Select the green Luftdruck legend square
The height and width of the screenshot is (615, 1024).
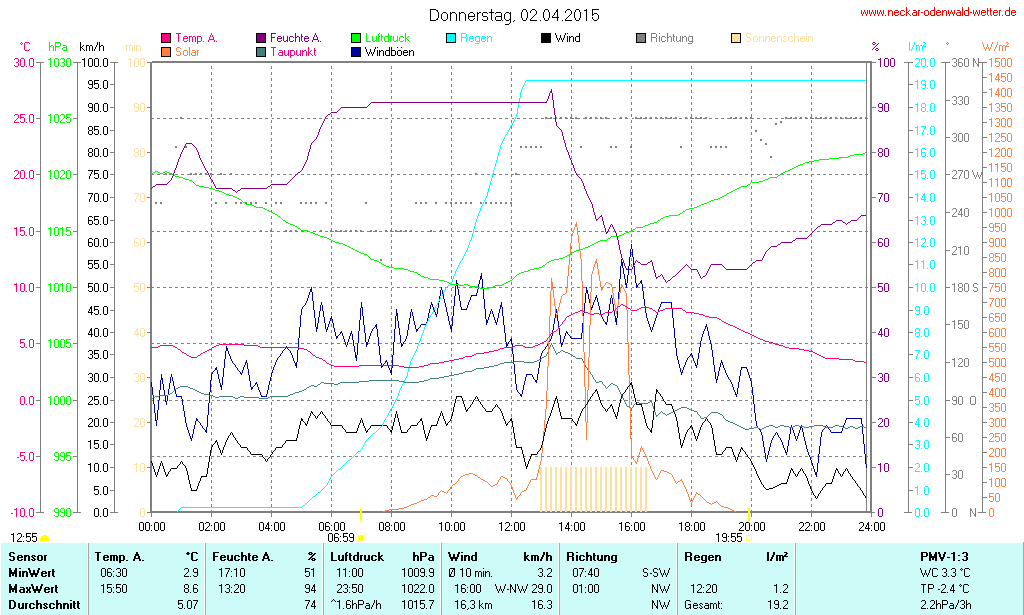click(x=357, y=38)
